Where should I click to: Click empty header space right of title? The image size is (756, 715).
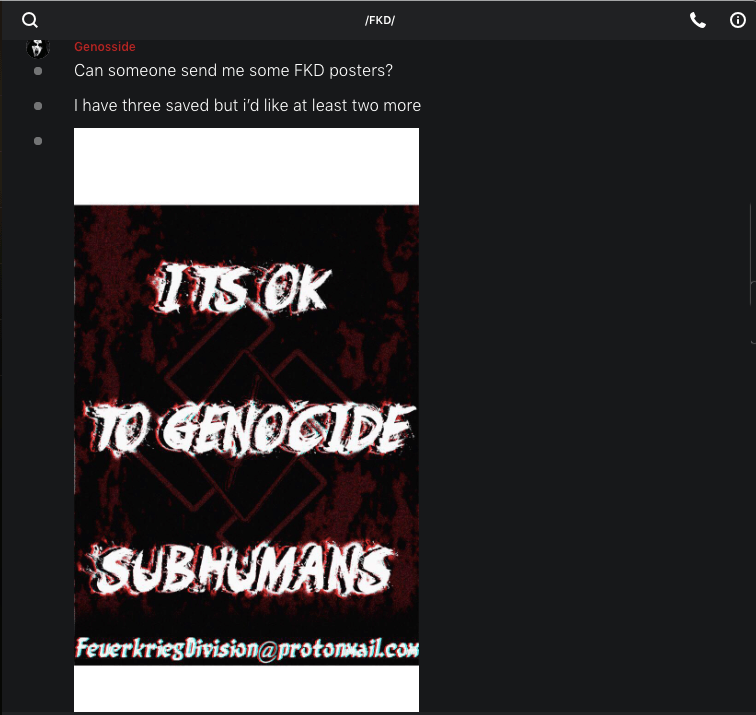pyautogui.click(x=540, y=20)
